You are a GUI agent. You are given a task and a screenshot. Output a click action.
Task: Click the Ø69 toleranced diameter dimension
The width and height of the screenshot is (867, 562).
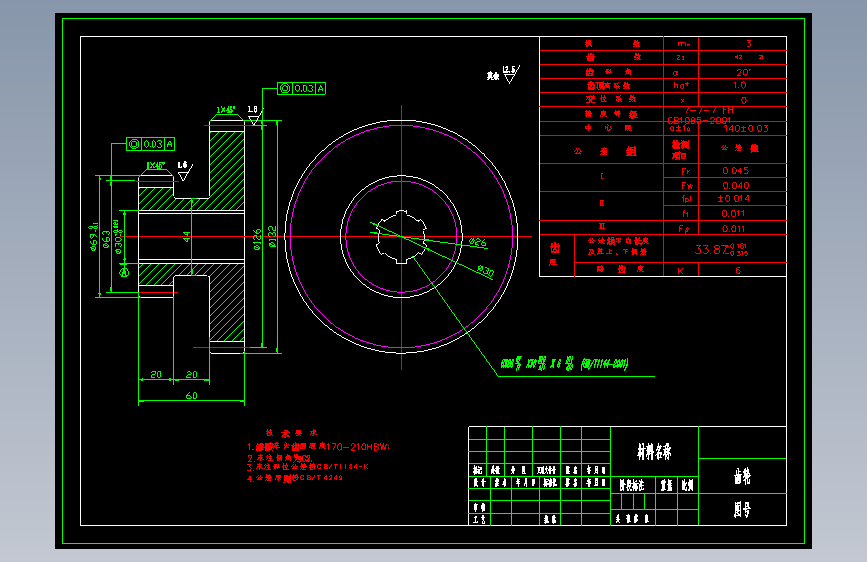click(x=93, y=236)
